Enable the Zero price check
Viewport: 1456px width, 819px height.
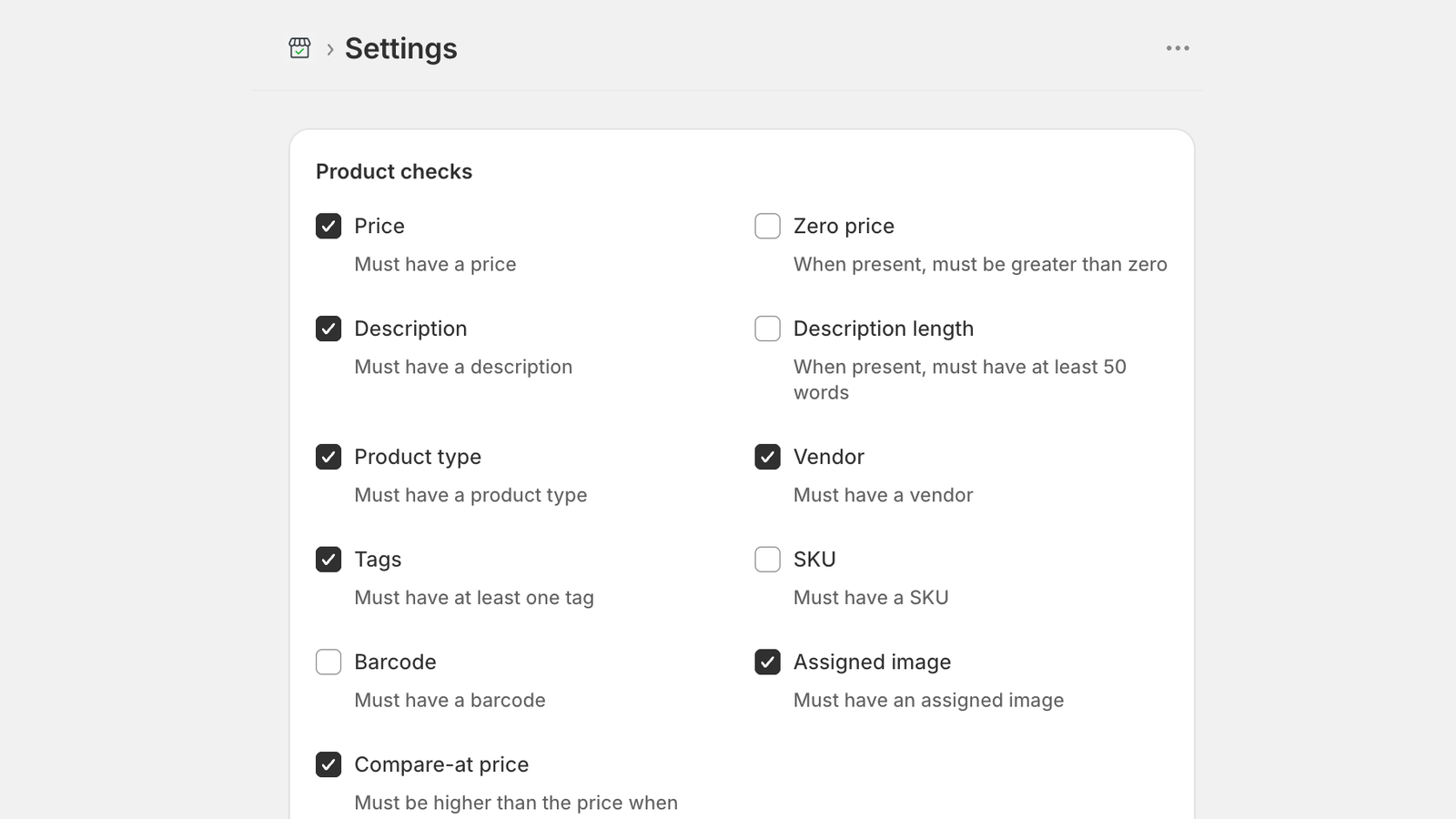click(x=768, y=226)
